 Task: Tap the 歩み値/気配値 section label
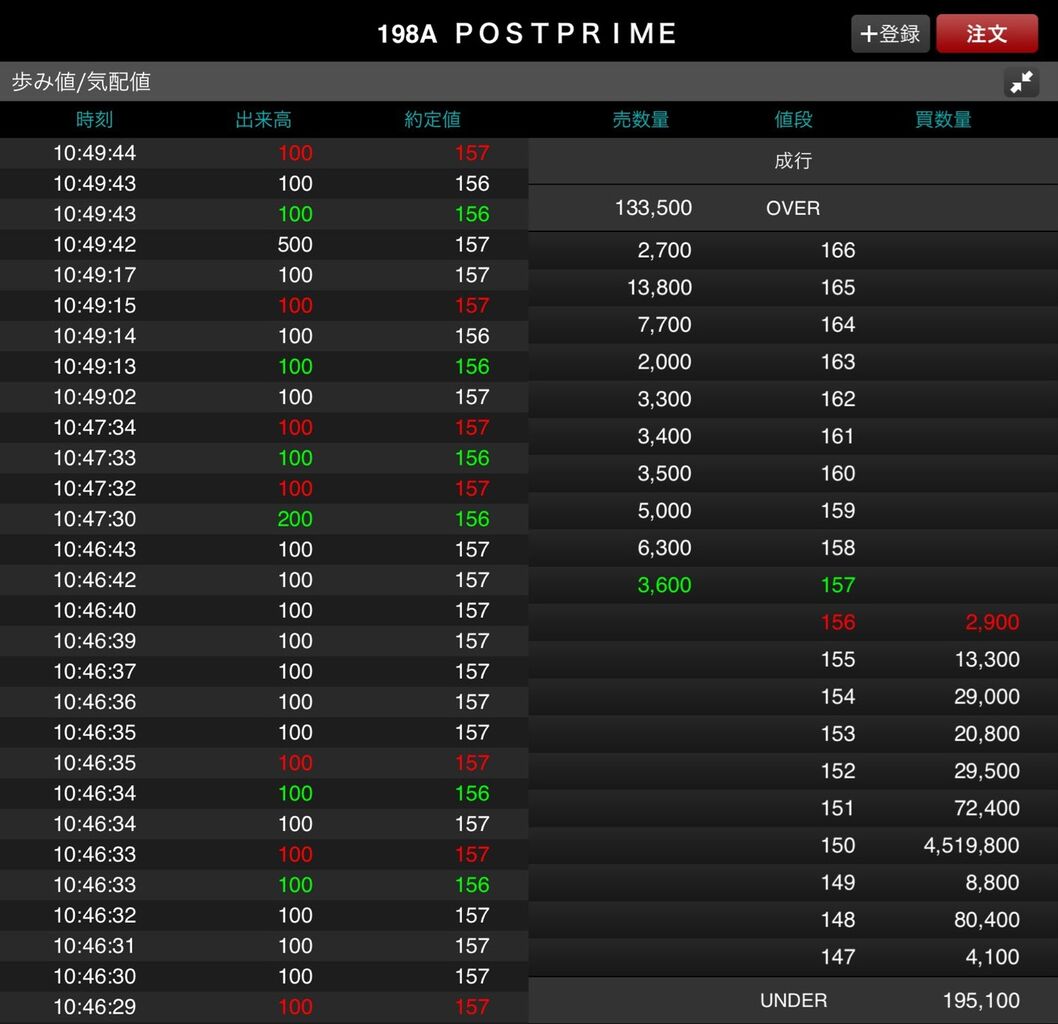pyautogui.click(x=81, y=82)
